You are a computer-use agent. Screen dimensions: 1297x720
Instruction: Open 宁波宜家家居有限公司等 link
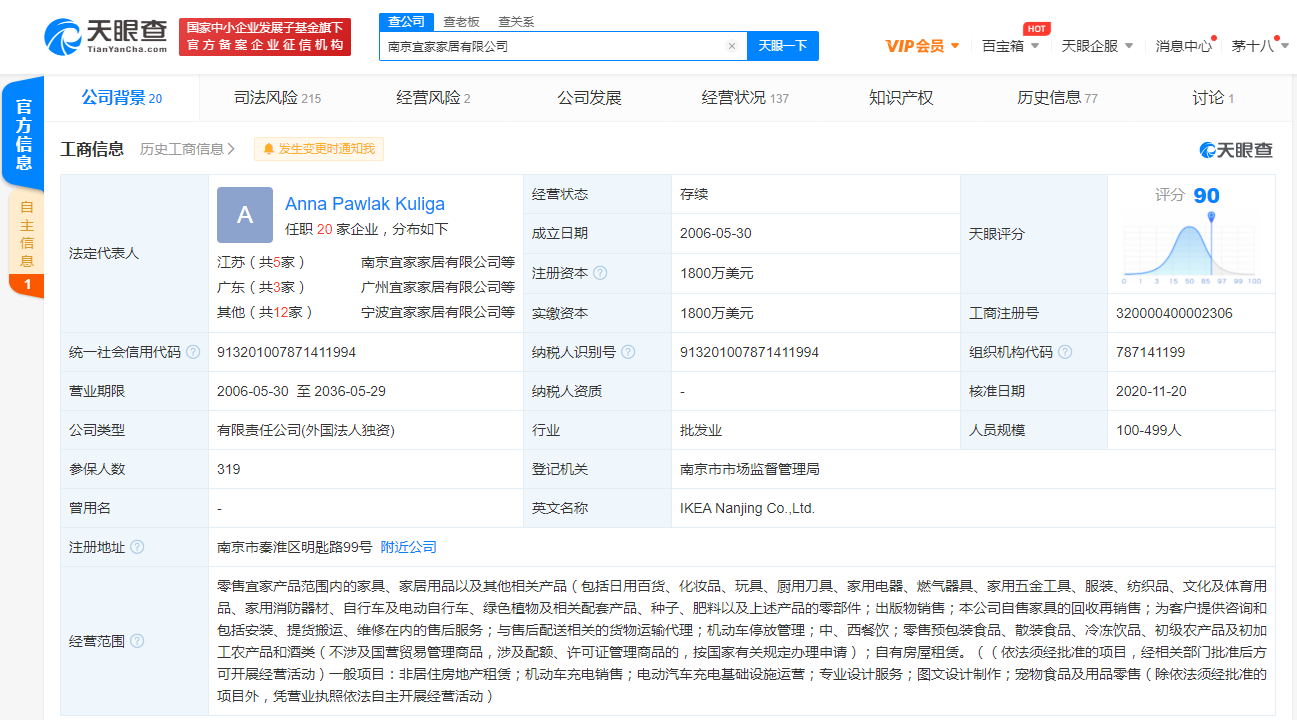tap(438, 312)
